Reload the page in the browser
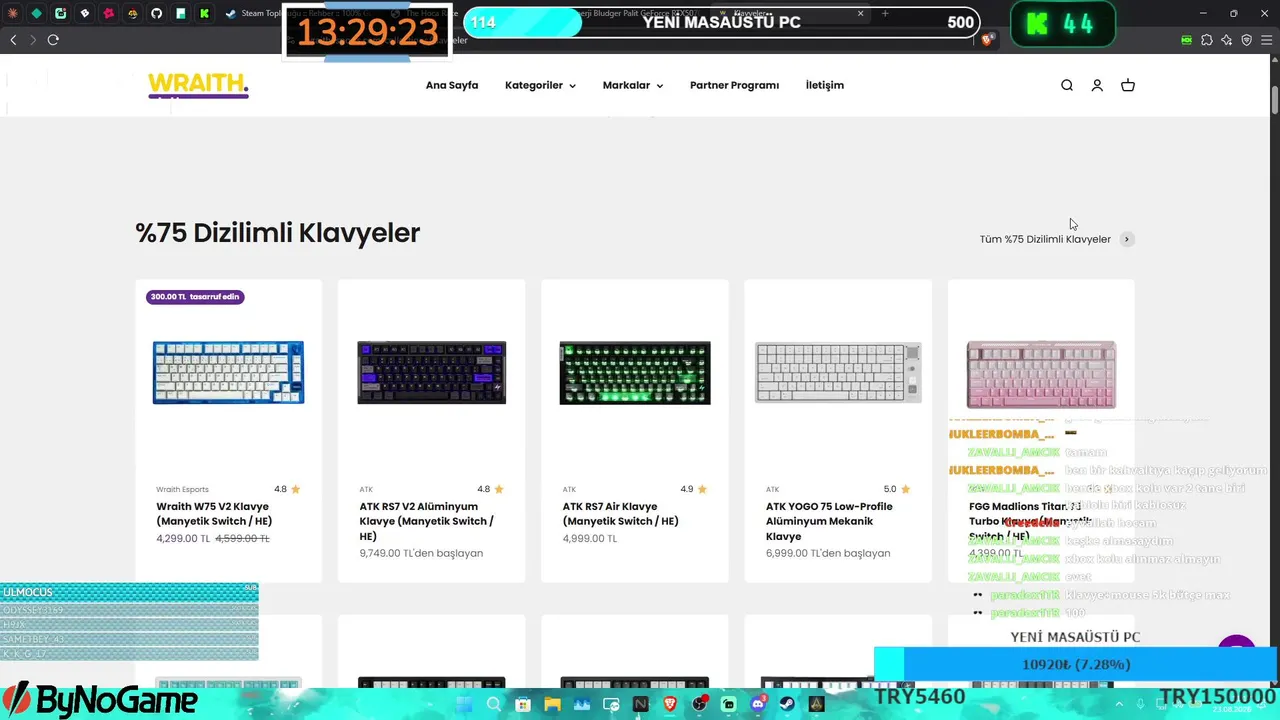Screen dimensions: 1280x720 pos(53,40)
